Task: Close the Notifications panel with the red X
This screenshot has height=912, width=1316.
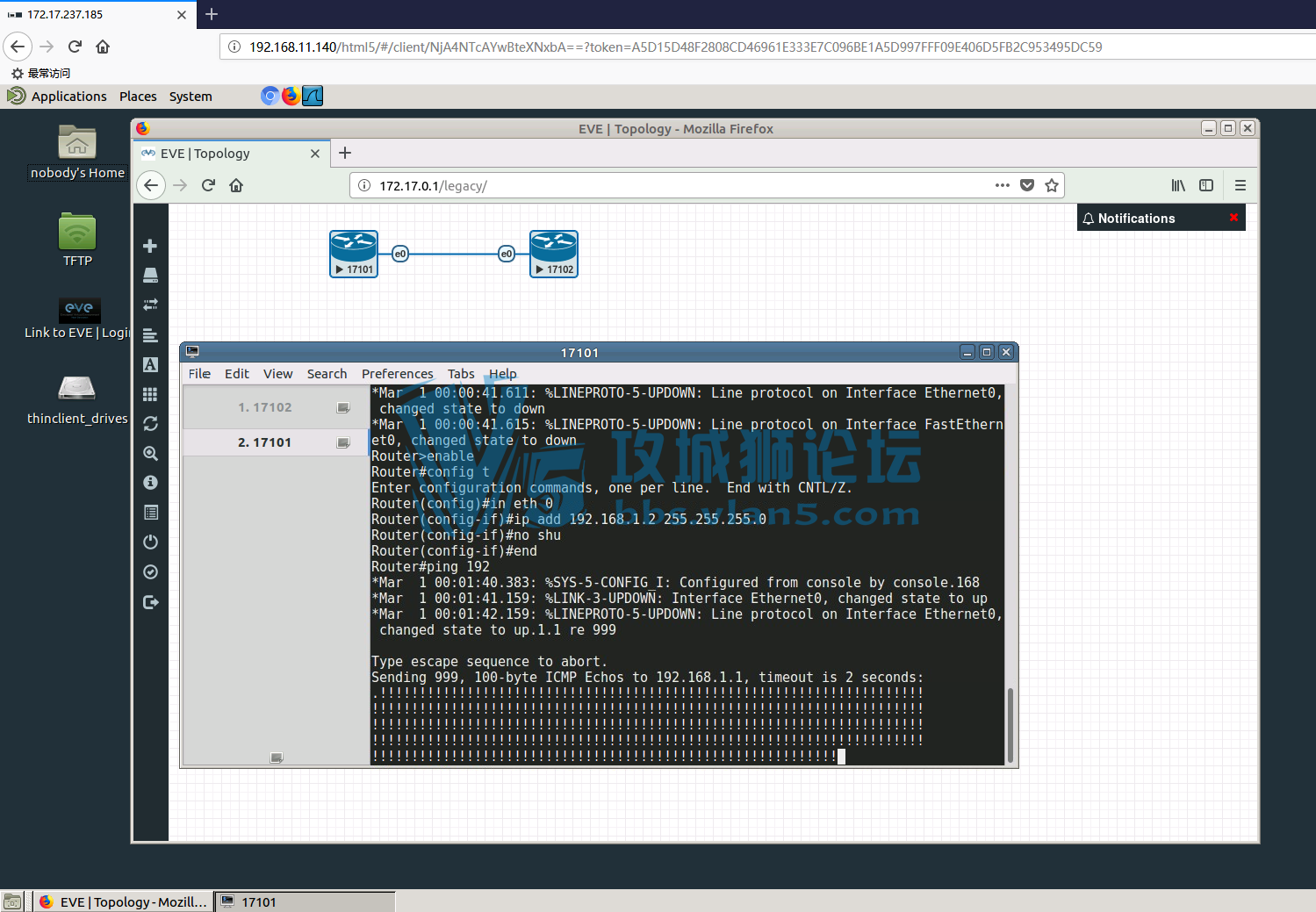Action: [1233, 218]
